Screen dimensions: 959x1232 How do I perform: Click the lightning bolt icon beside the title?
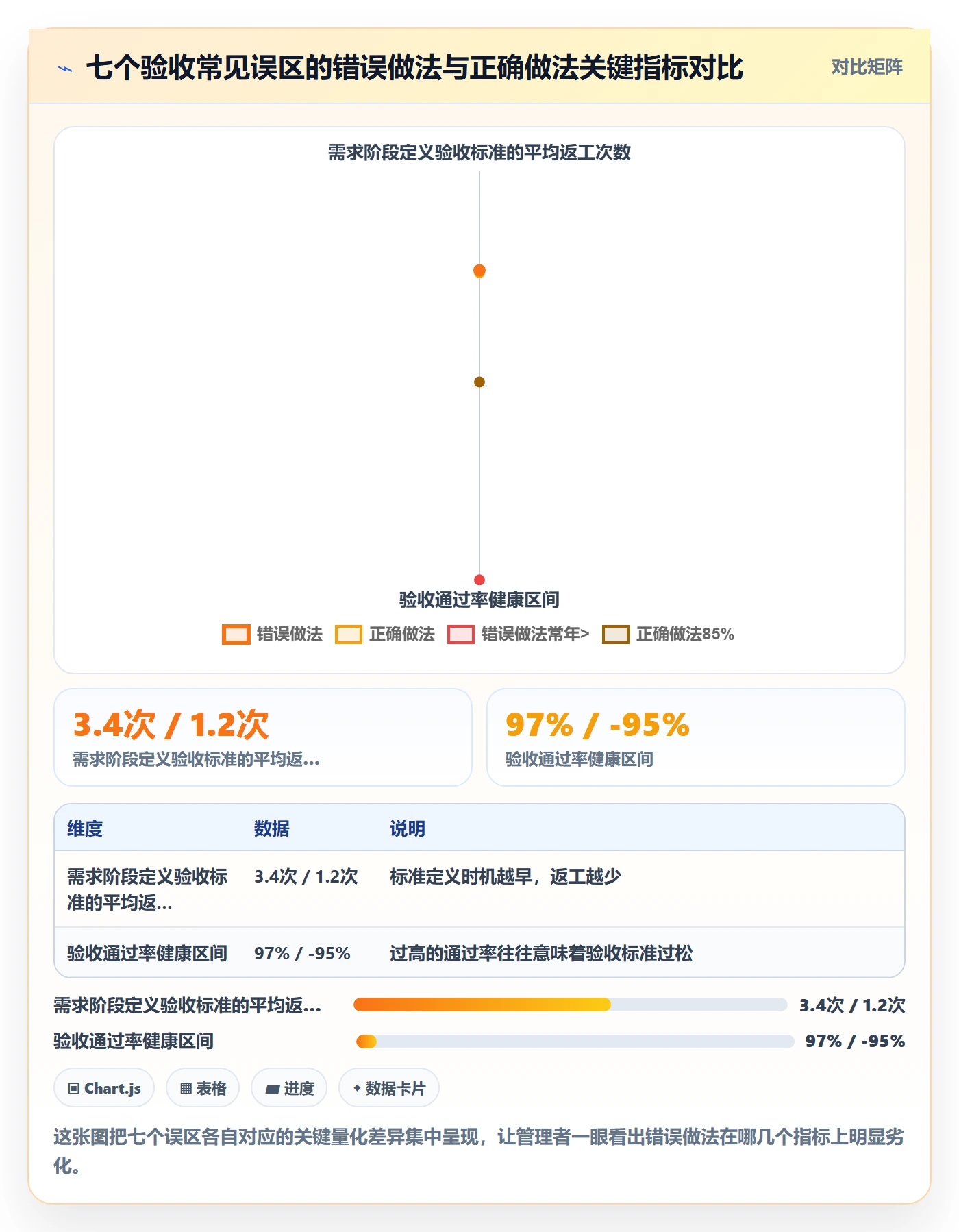[65, 69]
